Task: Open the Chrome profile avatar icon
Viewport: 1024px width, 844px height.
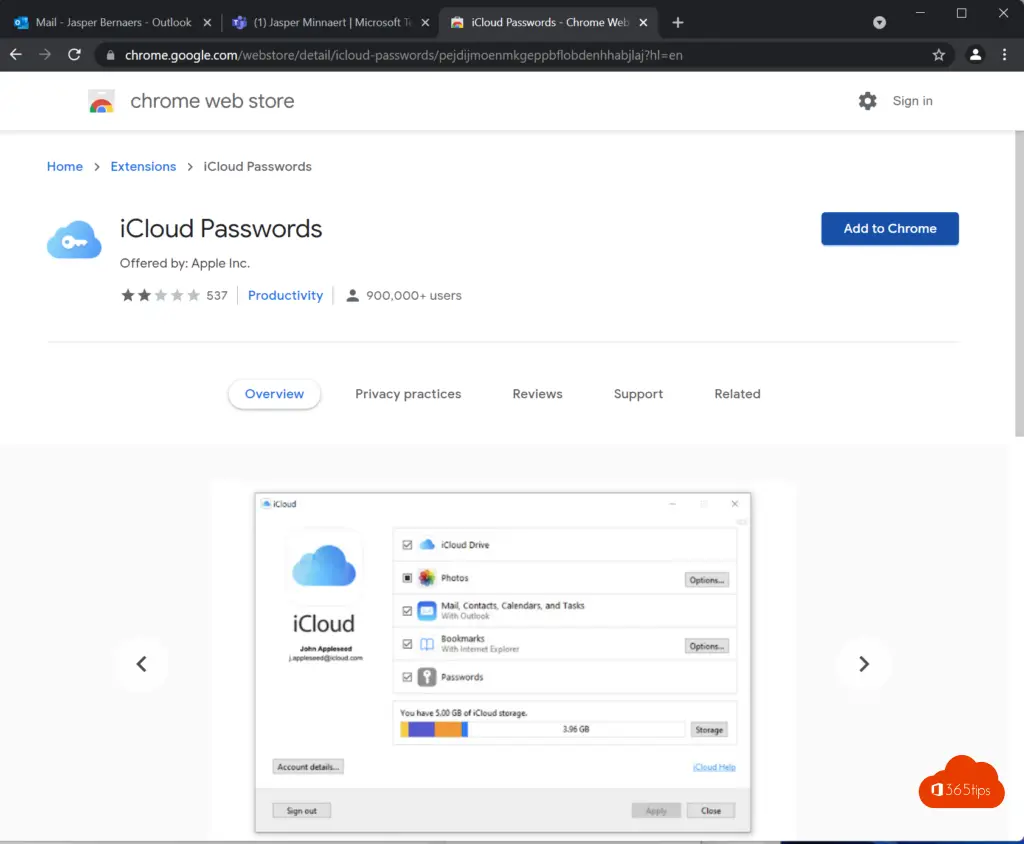Action: click(x=975, y=55)
